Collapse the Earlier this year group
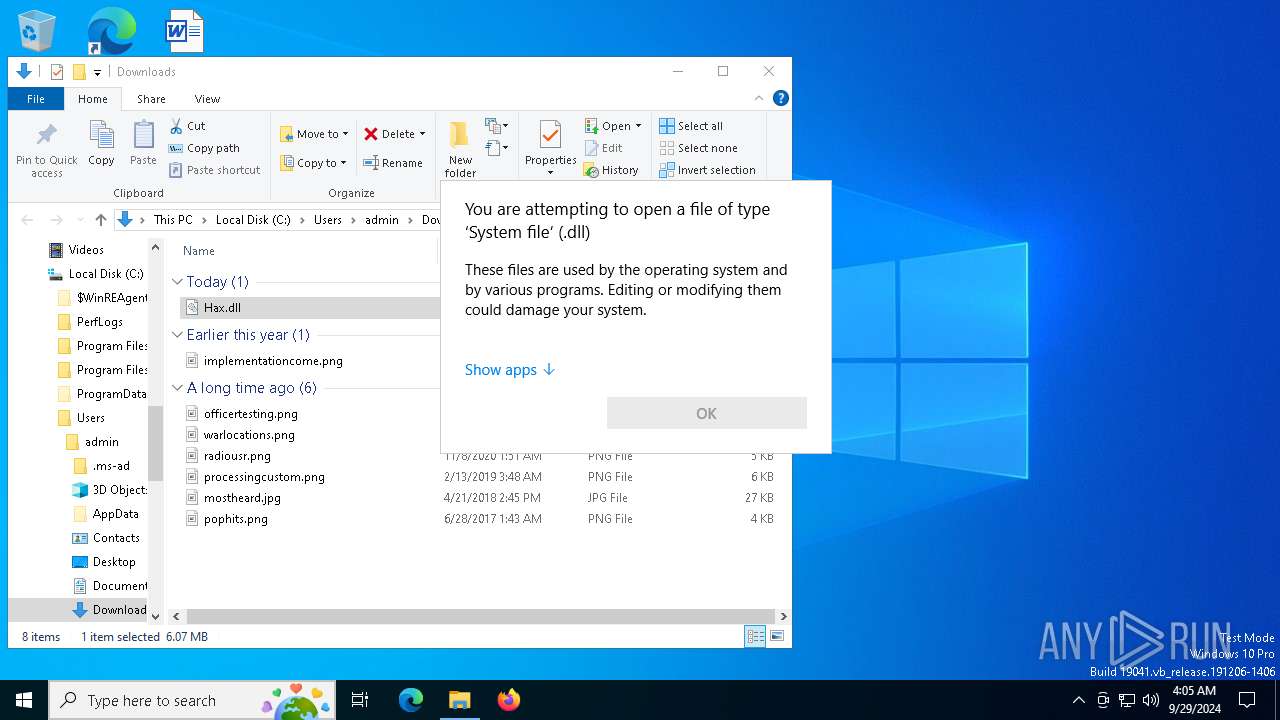This screenshot has height=720, width=1280. point(177,335)
